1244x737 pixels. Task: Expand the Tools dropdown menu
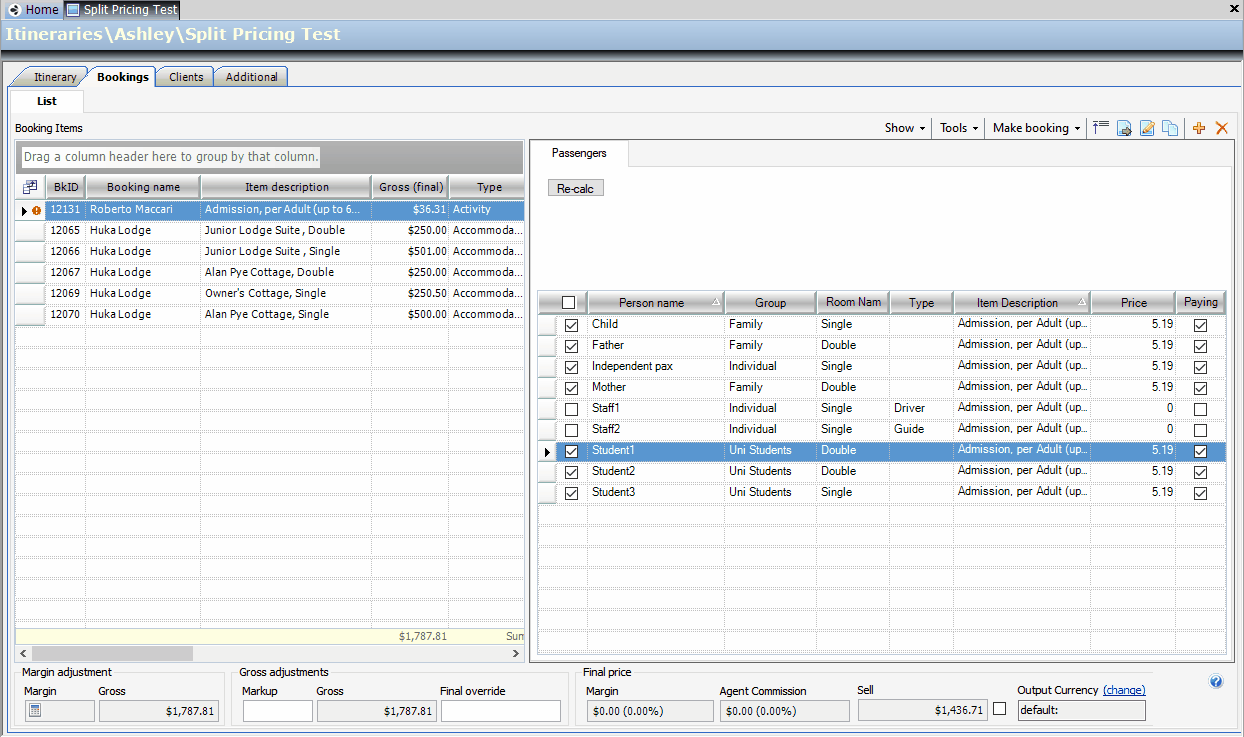point(958,128)
